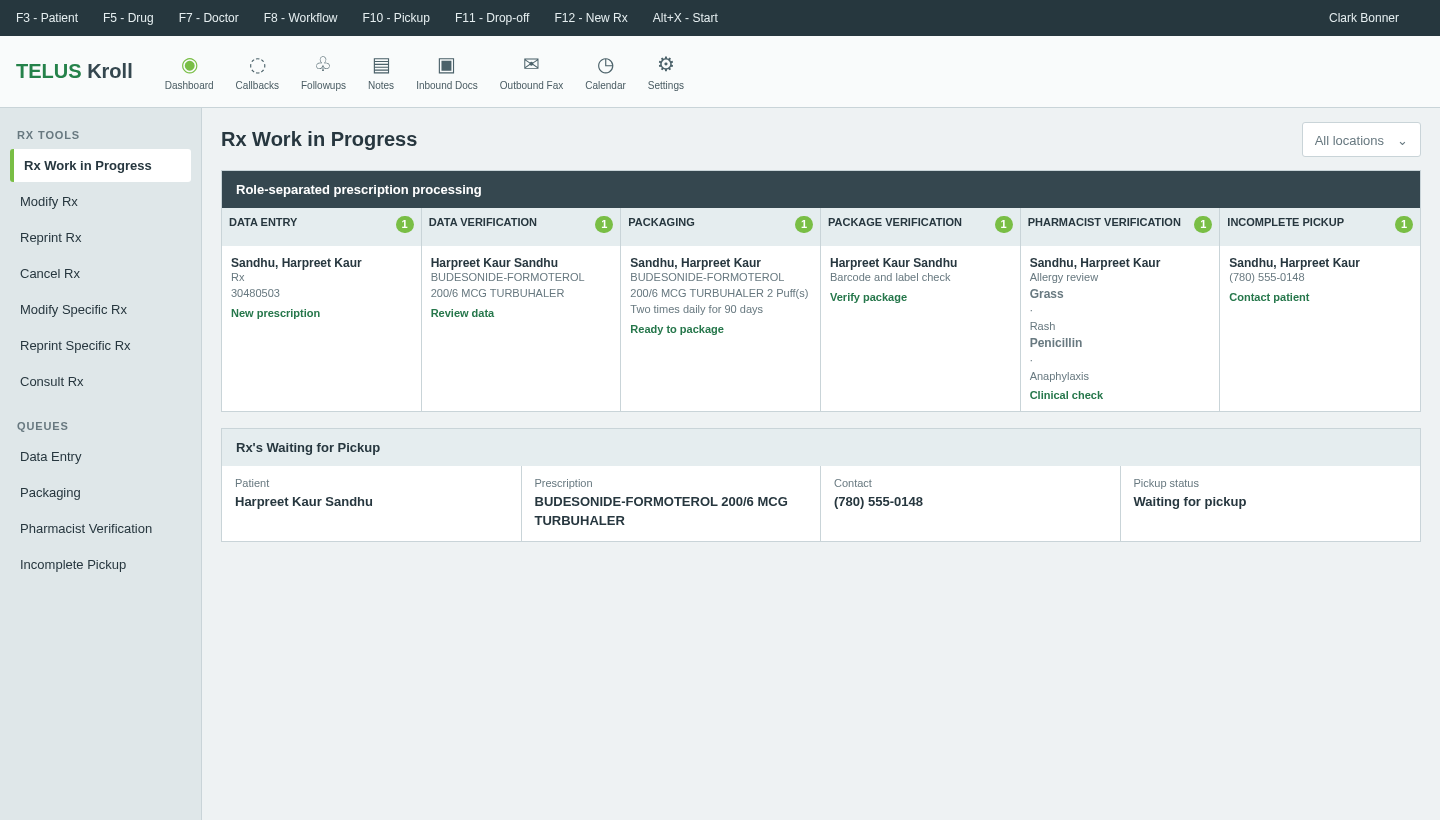Click the Incomplete Pickup count badge

pyautogui.click(x=1404, y=224)
